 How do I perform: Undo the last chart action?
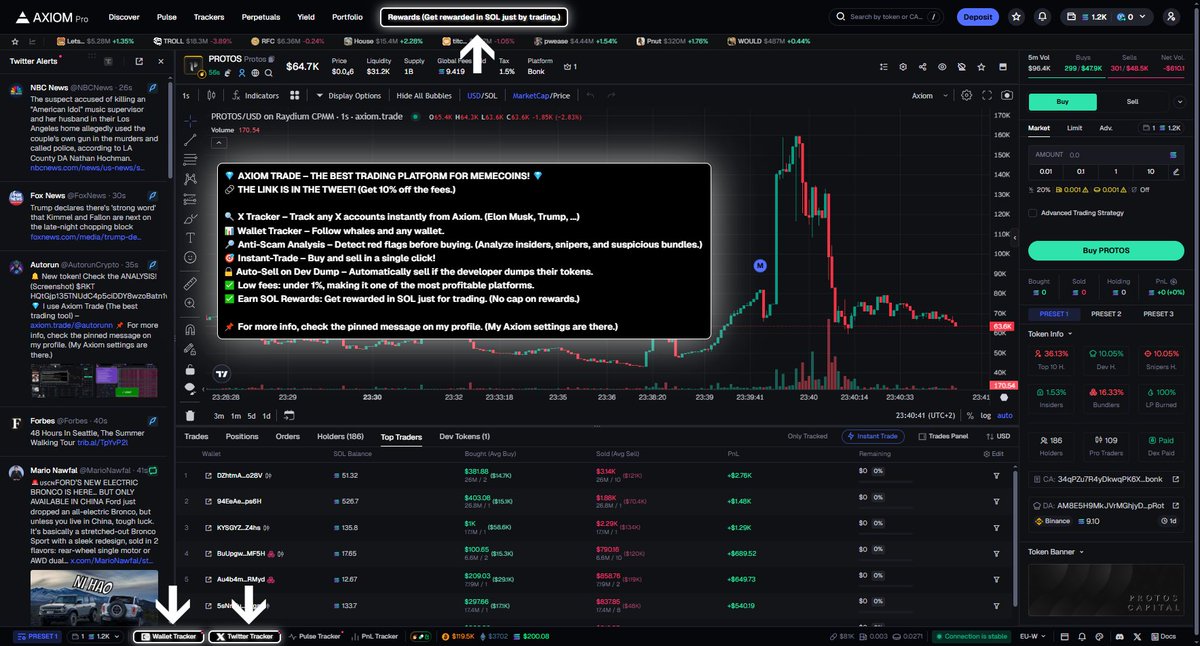[590, 96]
